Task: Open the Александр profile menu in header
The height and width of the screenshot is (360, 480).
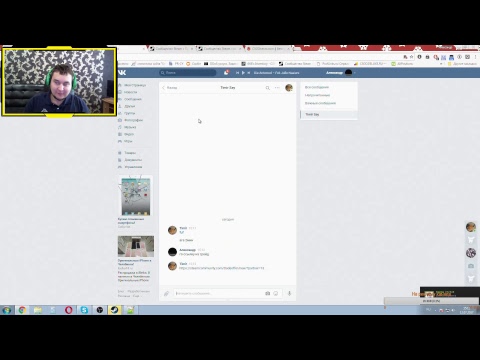Action: coord(340,72)
